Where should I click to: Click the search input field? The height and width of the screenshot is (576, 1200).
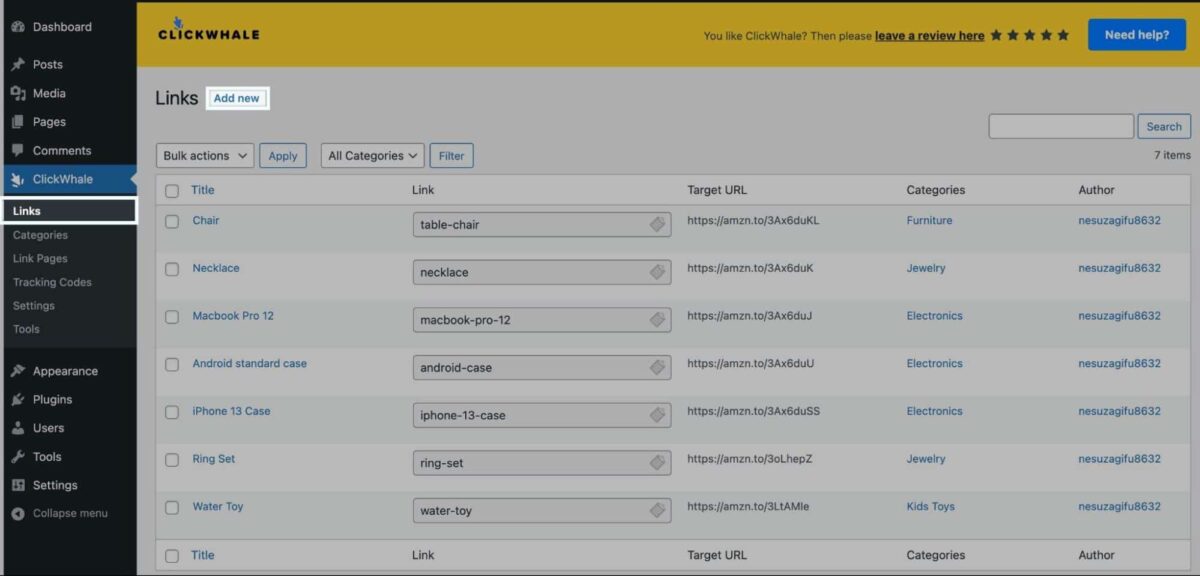pyautogui.click(x=1061, y=126)
